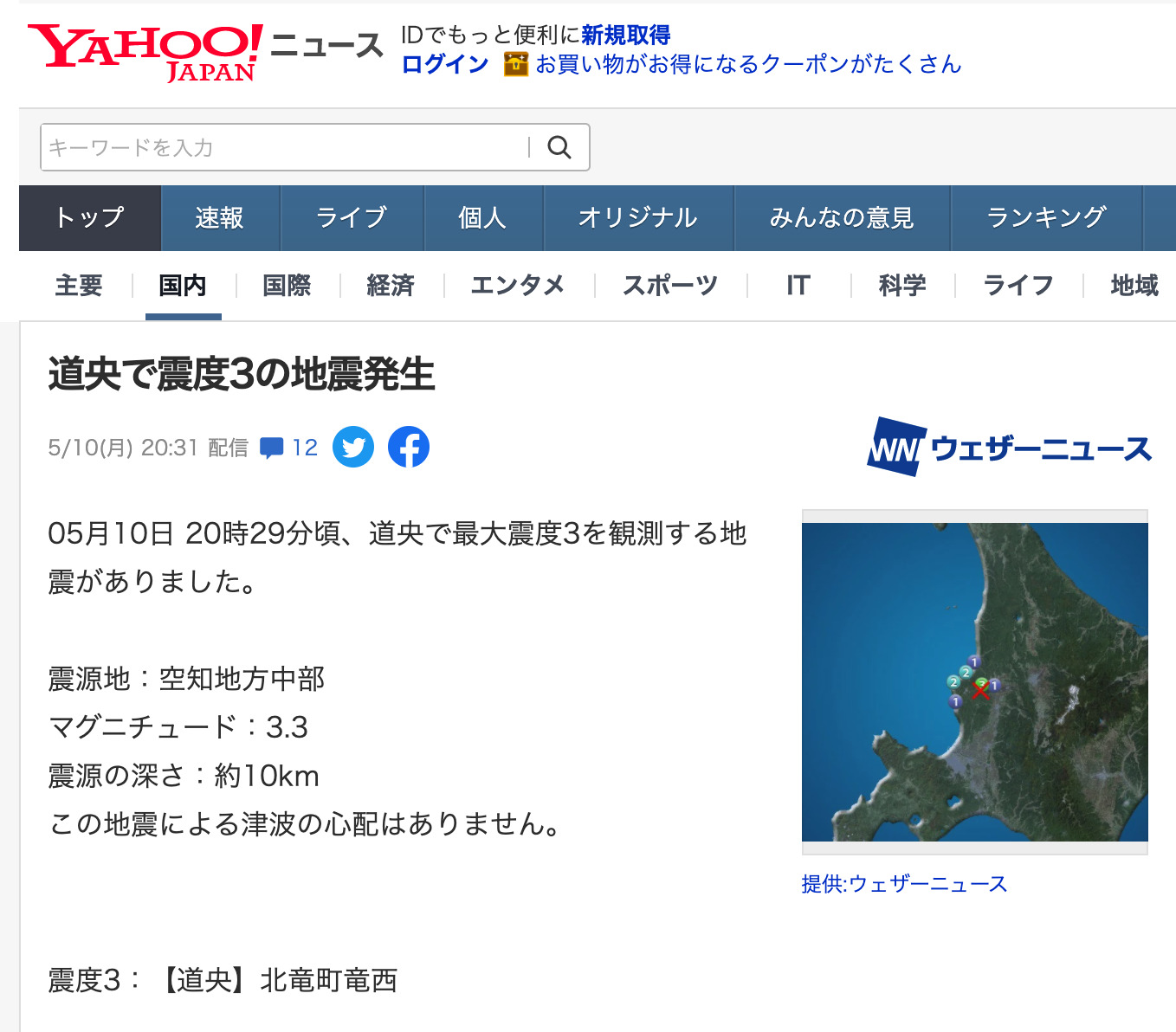Open the 科学 news category
Viewport: 1176px width, 1032px height.
901,285
